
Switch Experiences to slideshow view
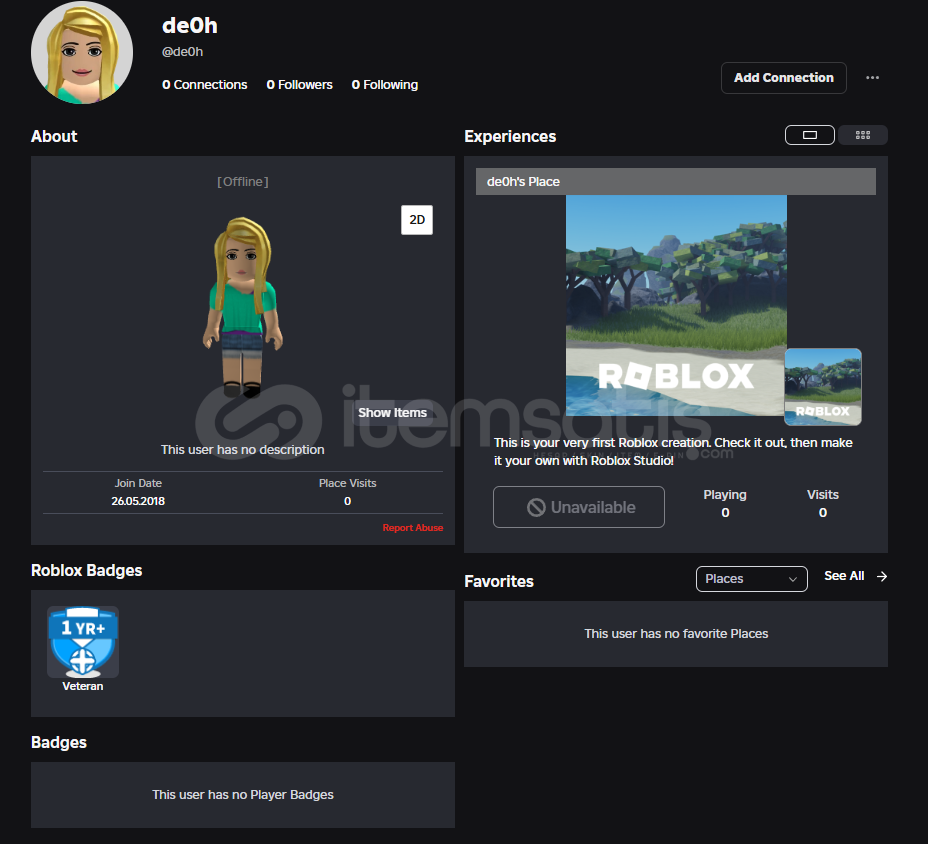[810, 135]
